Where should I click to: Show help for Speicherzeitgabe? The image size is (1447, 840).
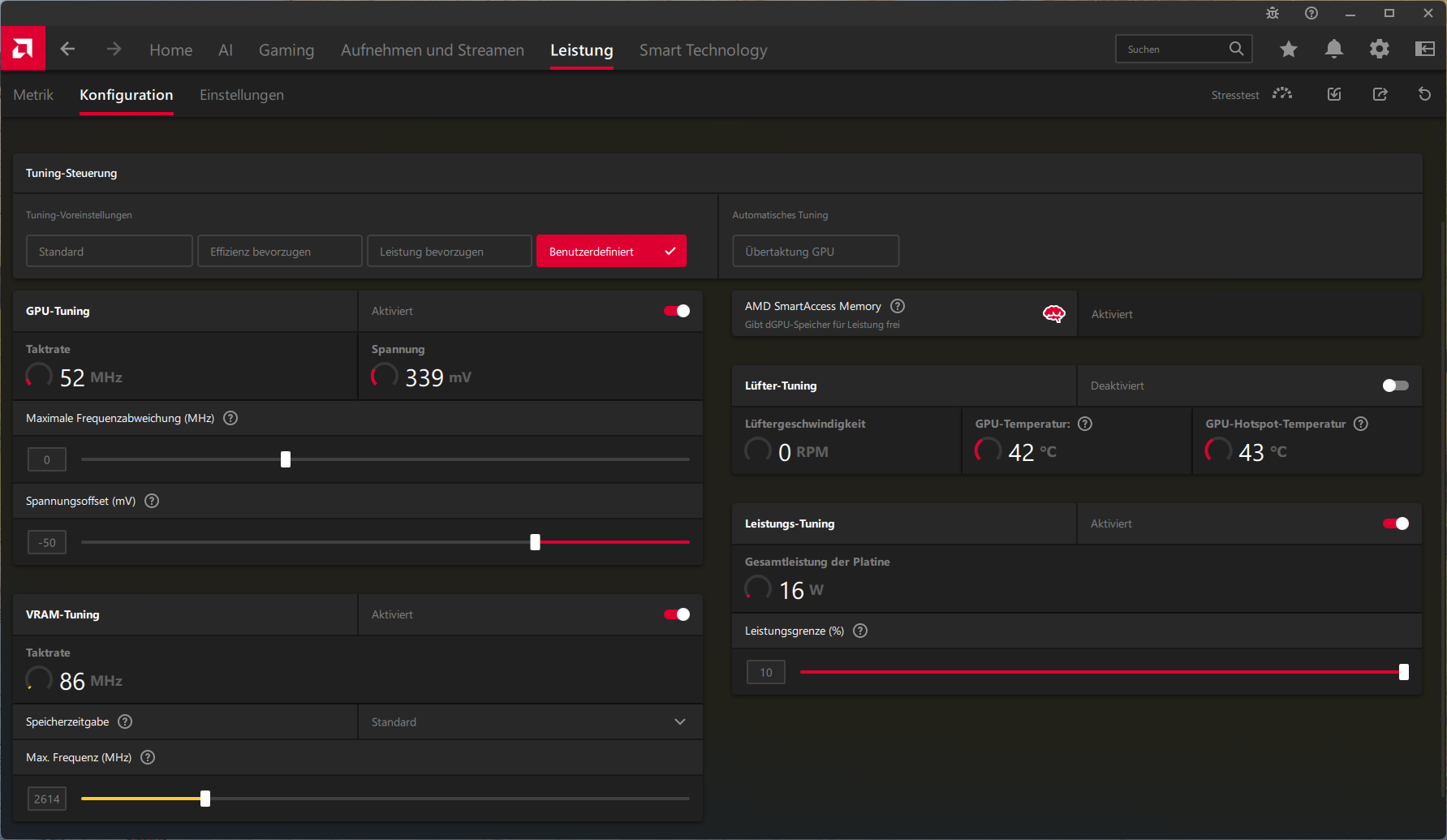pos(125,722)
